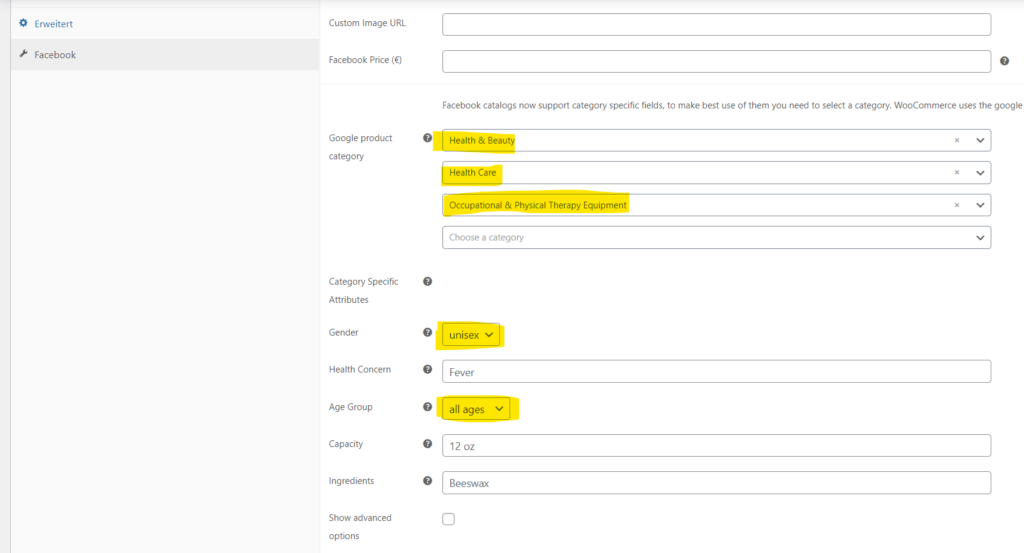
Task: Click the Facebook Price (€) label
Action: 365,60
